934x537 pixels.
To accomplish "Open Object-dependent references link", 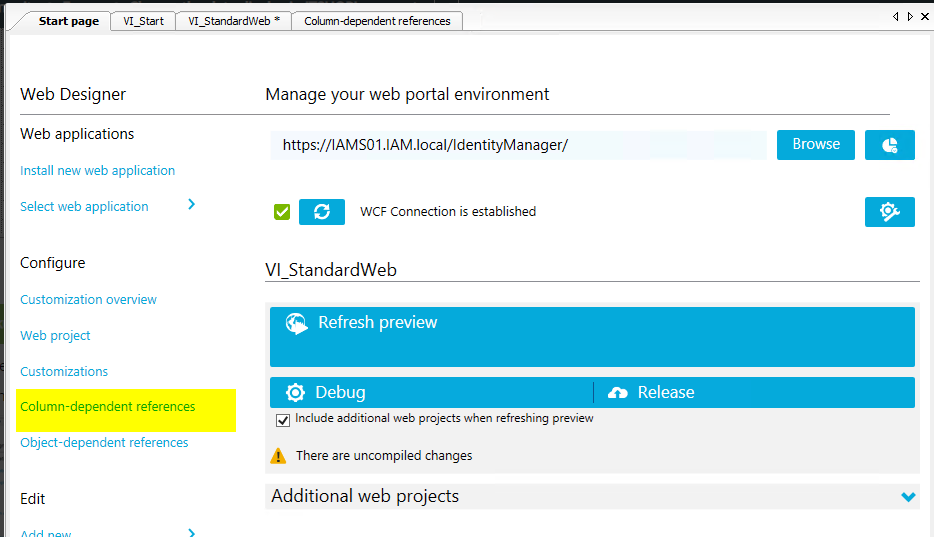I will pyautogui.click(x=104, y=443).
